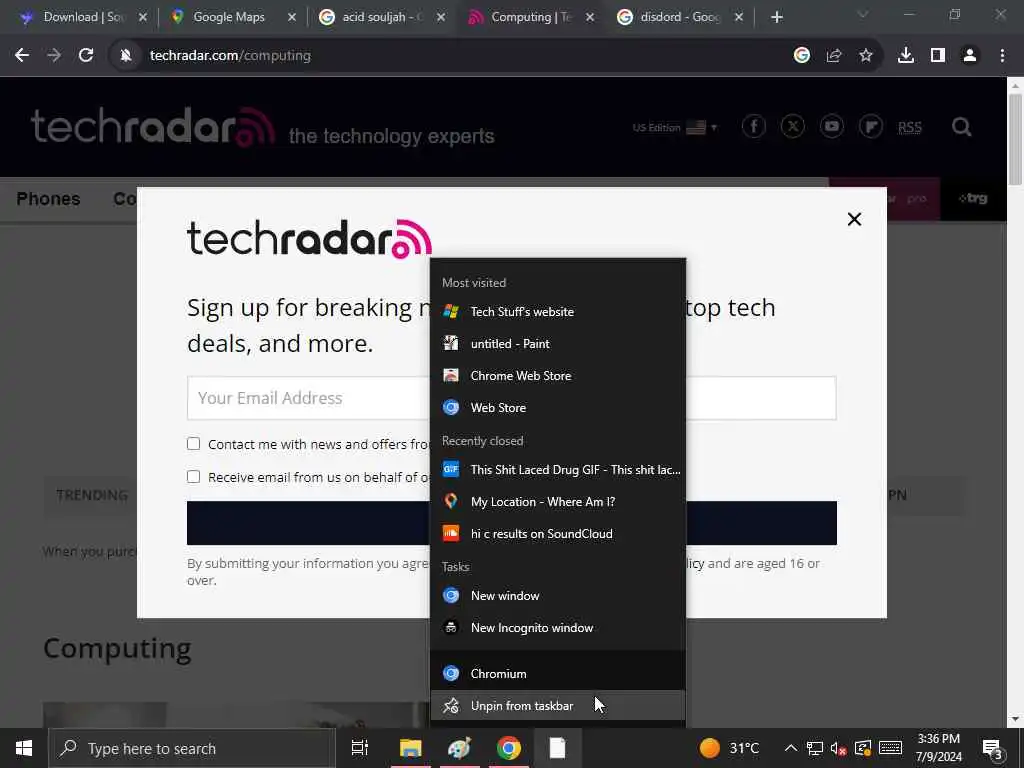Reload the techradar page

click(86, 56)
